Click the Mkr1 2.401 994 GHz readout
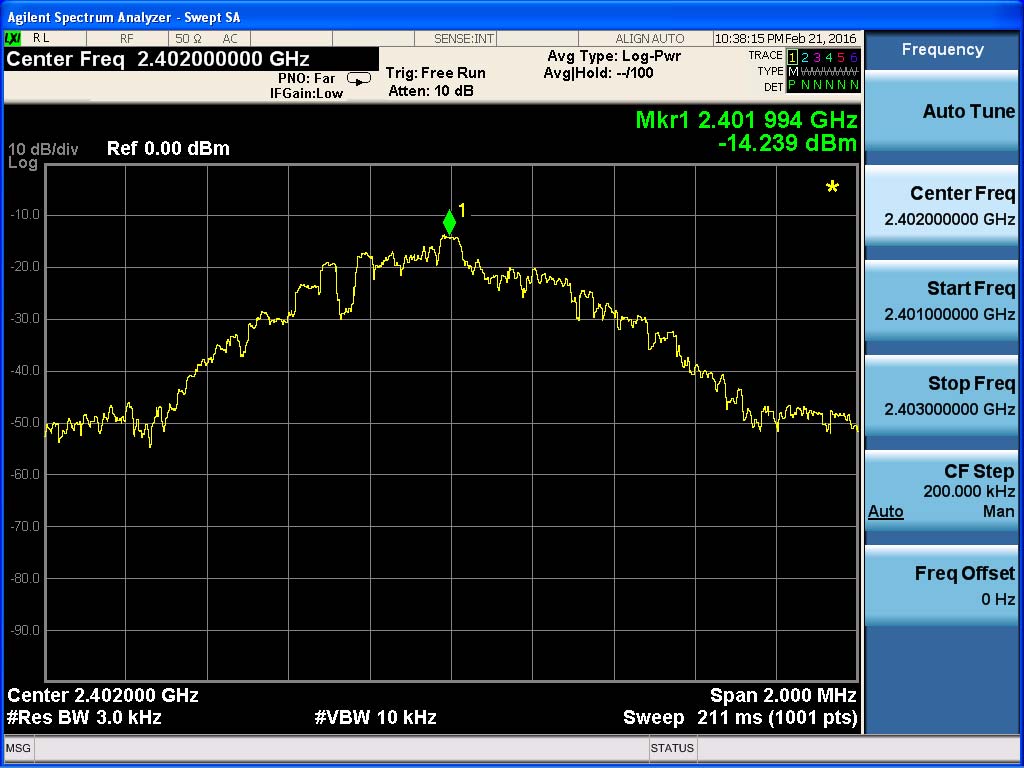Viewport: 1024px width, 768px height. [x=746, y=120]
